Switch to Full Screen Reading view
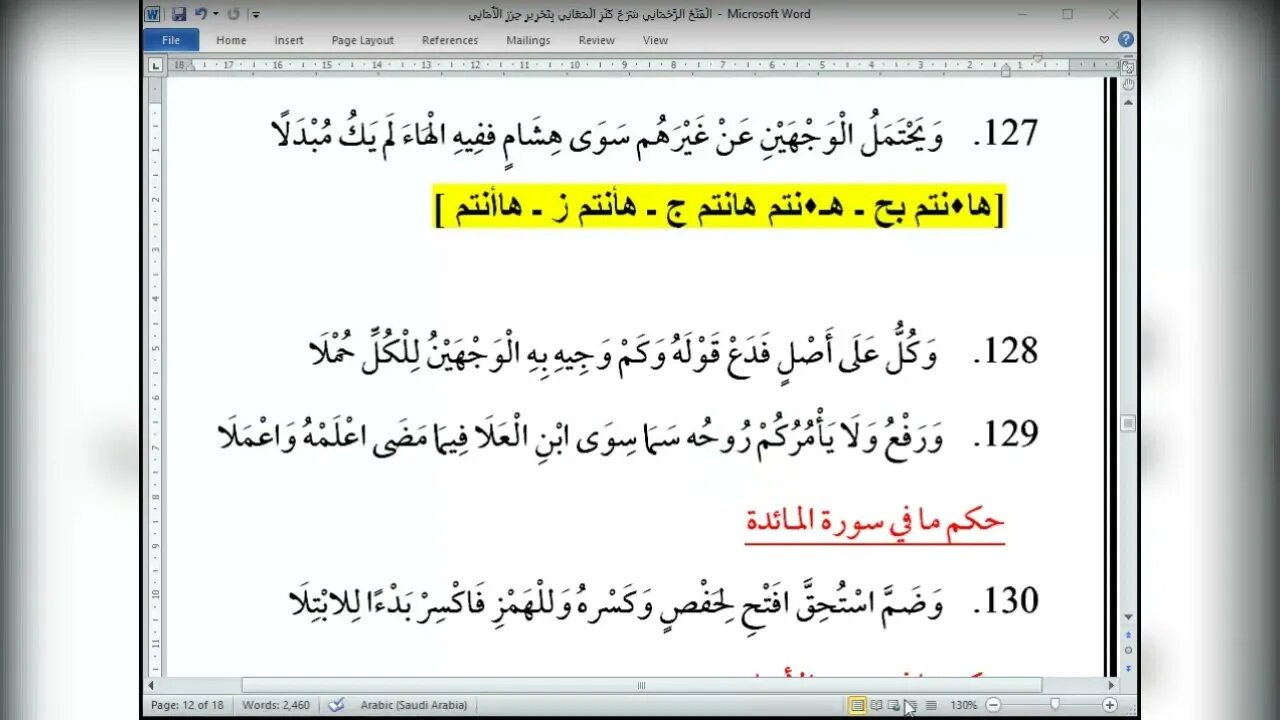 coord(876,705)
